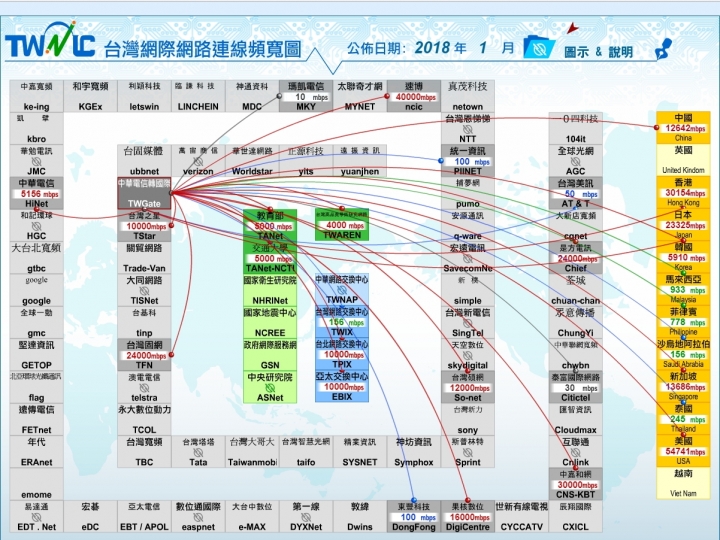The width and height of the screenshot is (720, 540).
Task: Select the TWIX 156 mbps value
Action: (344, 322)
